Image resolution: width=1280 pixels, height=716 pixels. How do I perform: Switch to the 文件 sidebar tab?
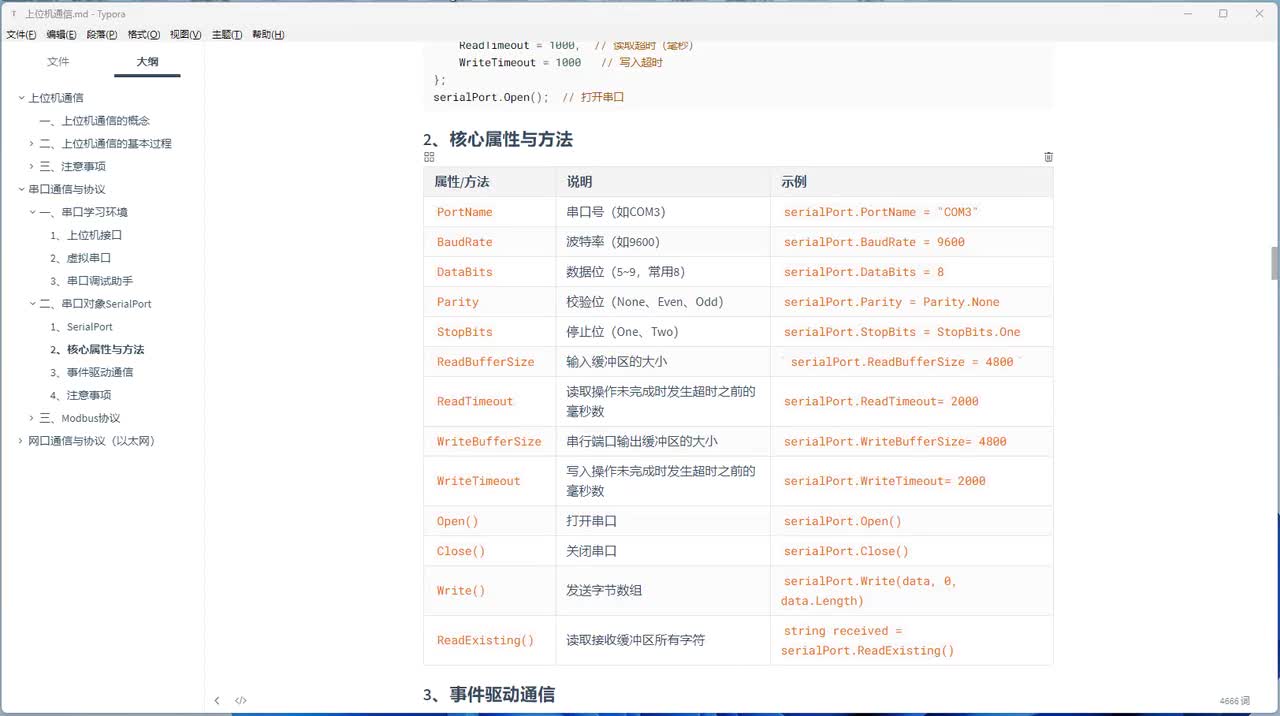pos(58,62)
